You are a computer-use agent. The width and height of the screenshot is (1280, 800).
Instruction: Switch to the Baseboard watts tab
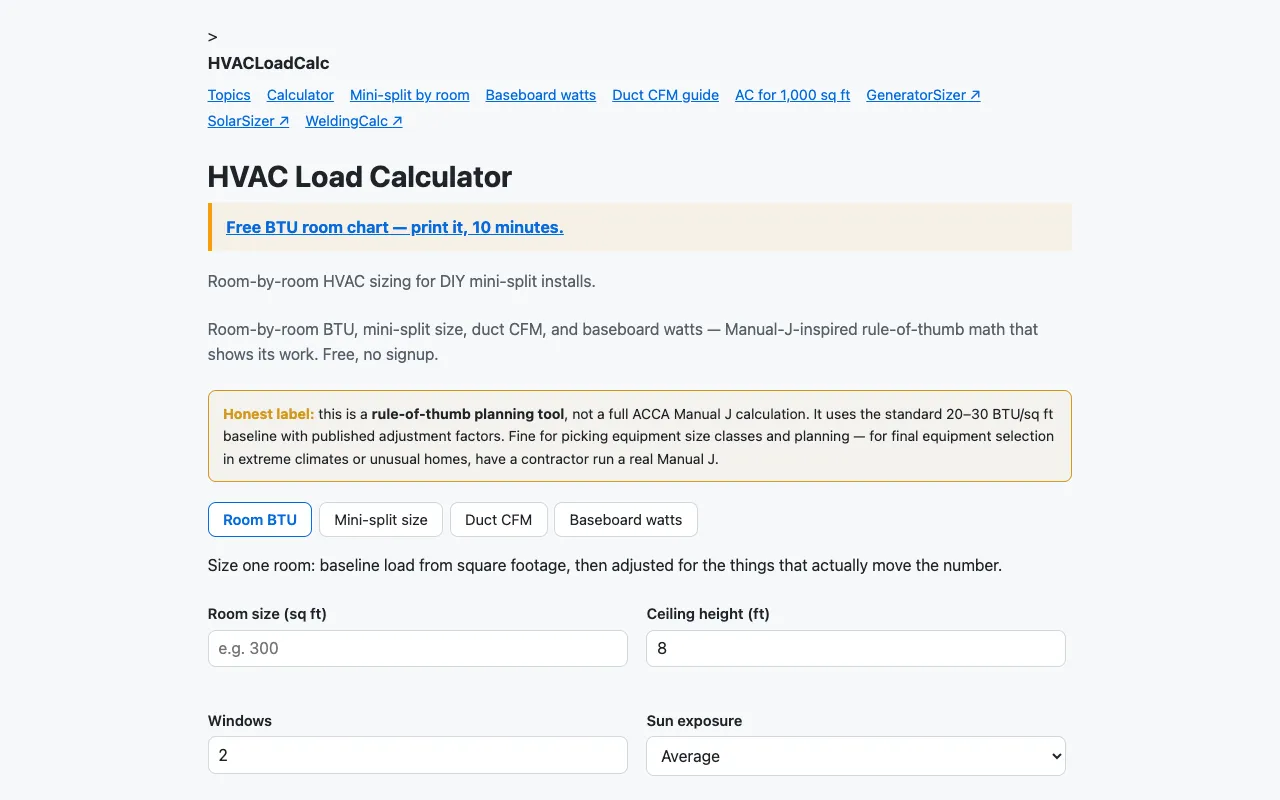click(626, 520)
